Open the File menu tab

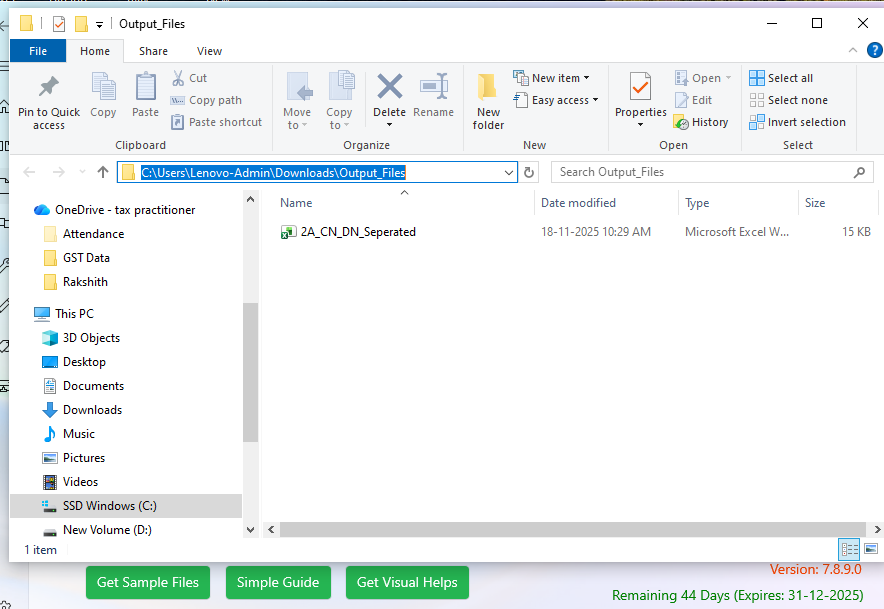click(x=38, y=51)
